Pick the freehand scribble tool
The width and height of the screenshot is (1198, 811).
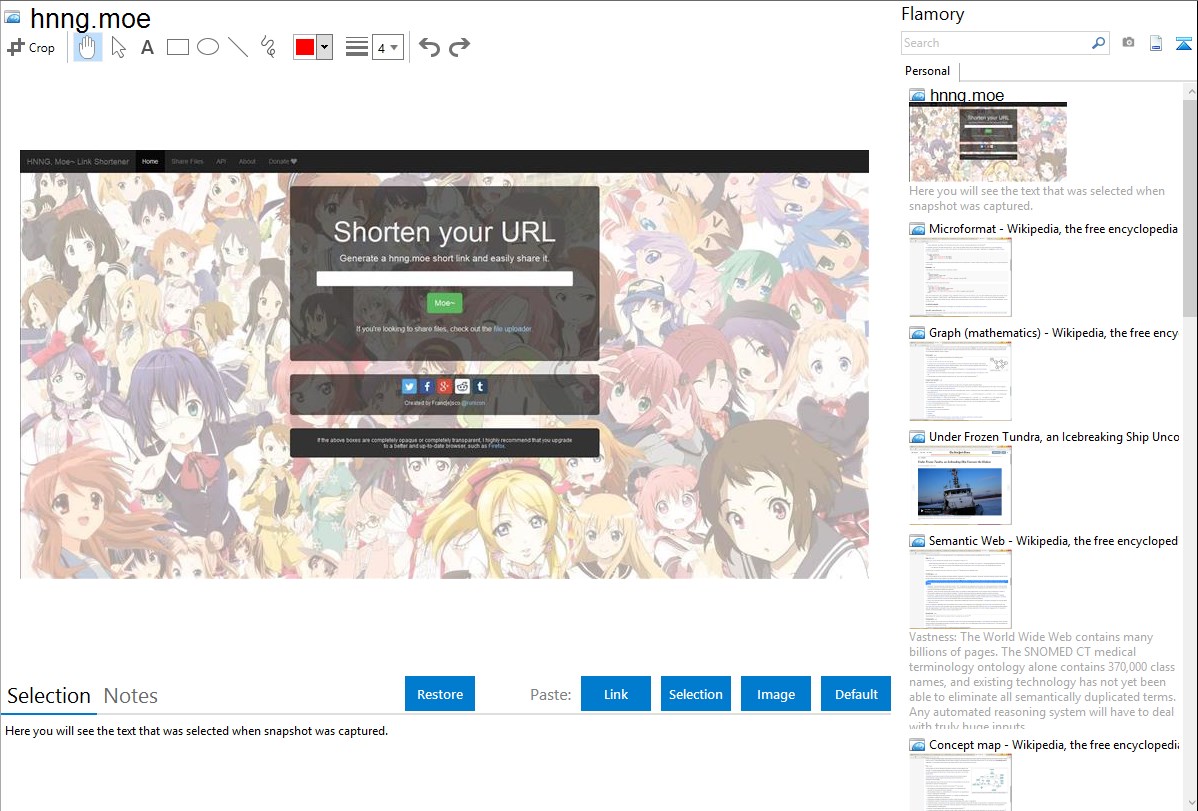(x=268, y=47)
